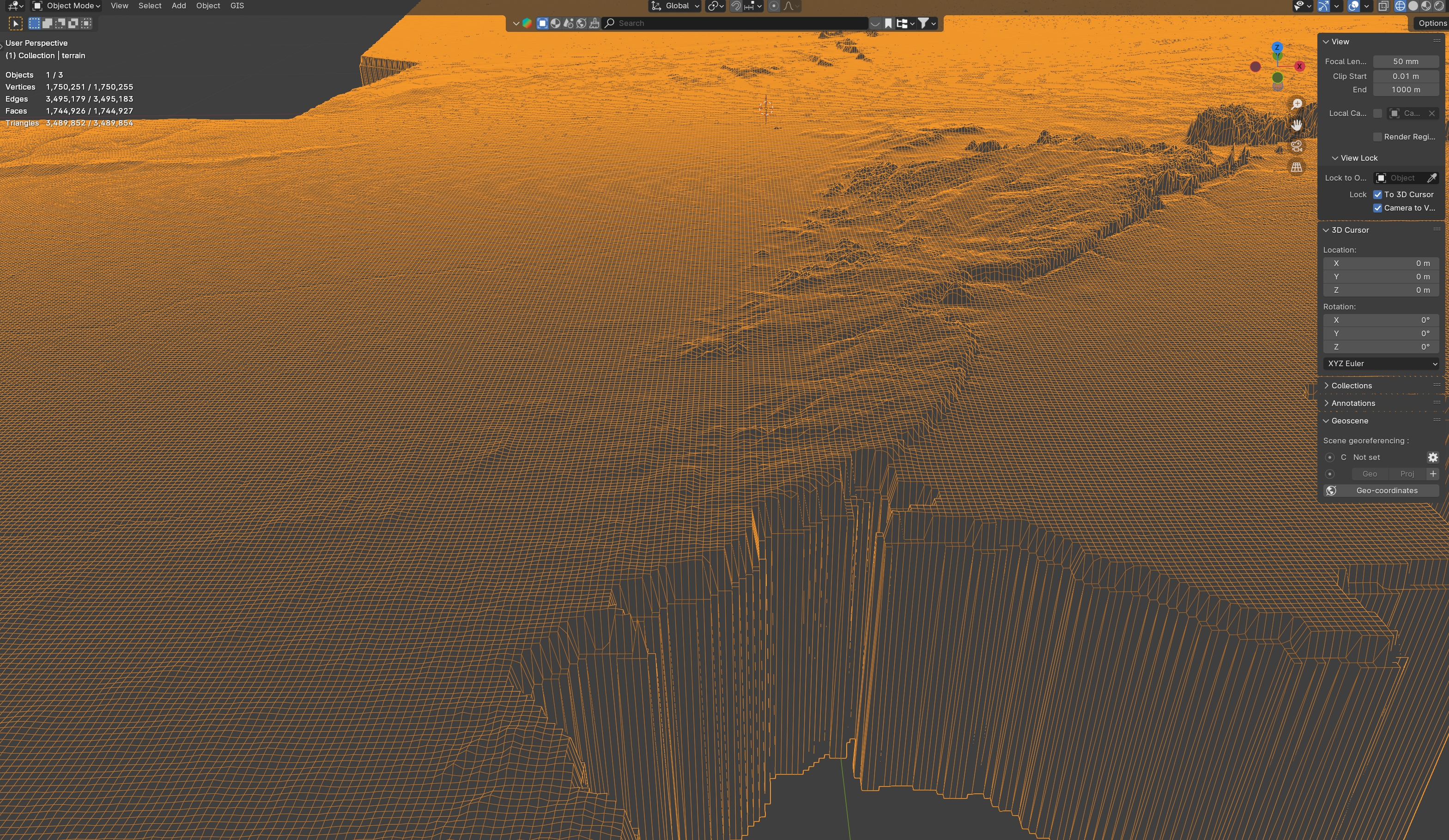Uncheck Camera to View lock
The image size is (1449, 840).
[1377, 208]
